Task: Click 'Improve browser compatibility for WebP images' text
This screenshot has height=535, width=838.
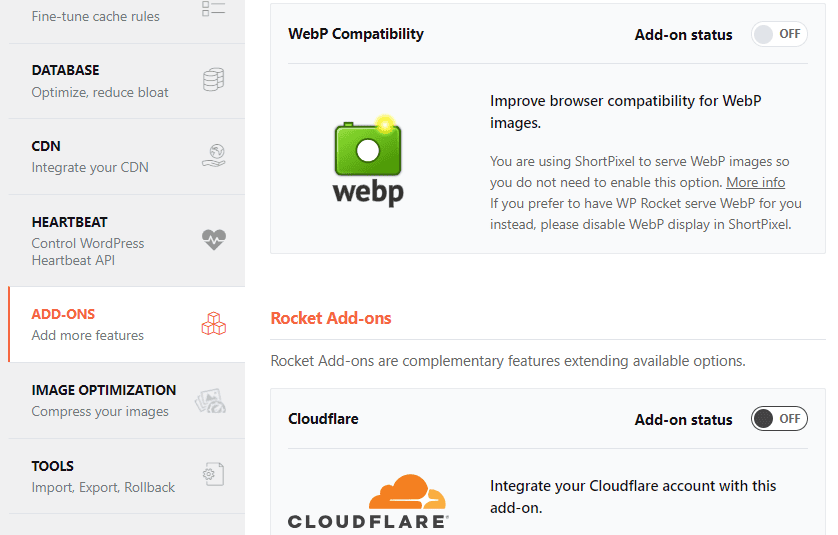Action: [626, 112]
